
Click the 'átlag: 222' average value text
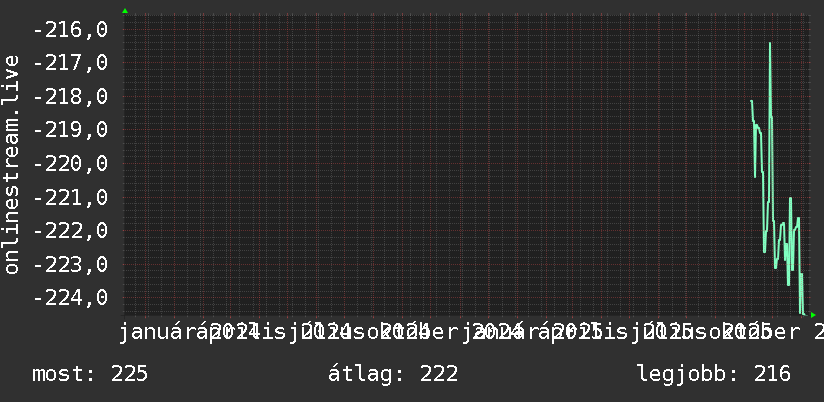[x=393, y=374]
